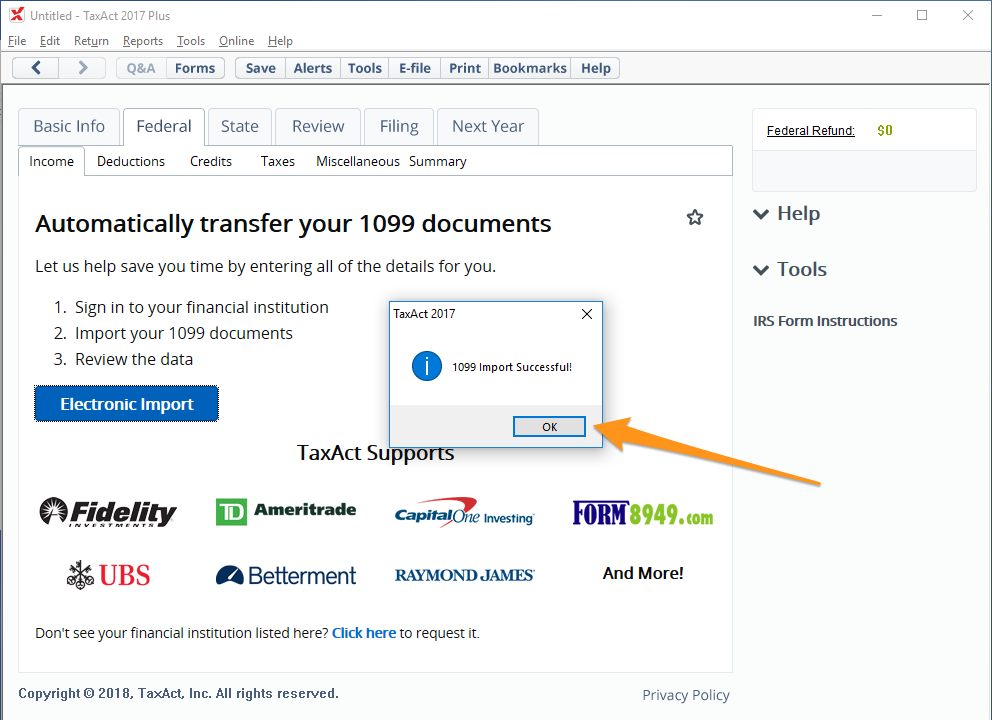Click the Federal Refund link
The image size is (992, 720).
810,131
